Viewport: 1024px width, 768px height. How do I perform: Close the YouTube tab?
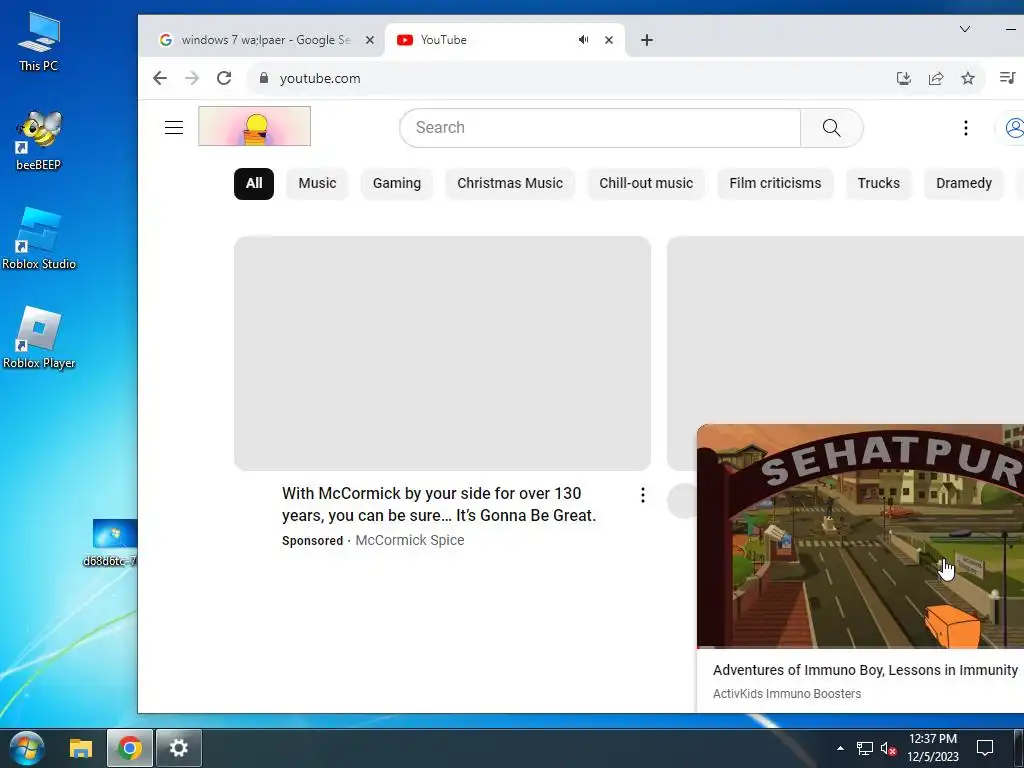tap(609, 40)
